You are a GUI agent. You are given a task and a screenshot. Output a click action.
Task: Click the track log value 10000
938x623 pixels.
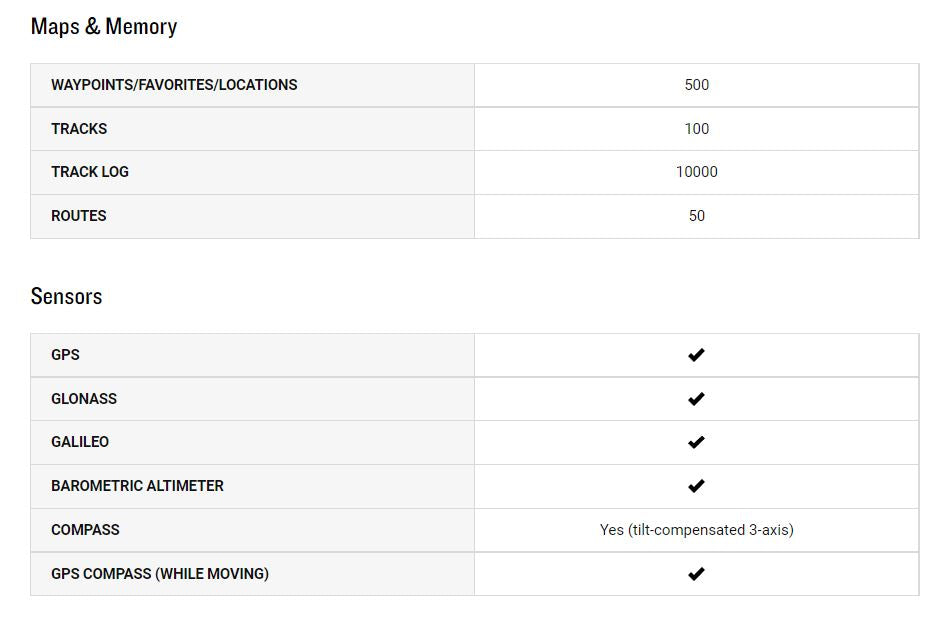[x=697, y=172]
